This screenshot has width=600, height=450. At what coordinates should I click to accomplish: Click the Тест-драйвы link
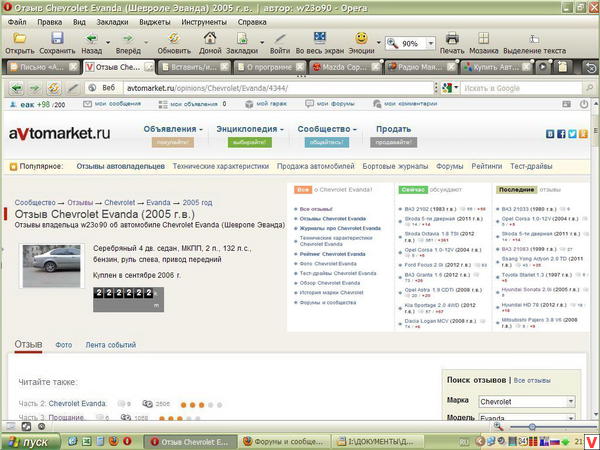pos(531,166)
